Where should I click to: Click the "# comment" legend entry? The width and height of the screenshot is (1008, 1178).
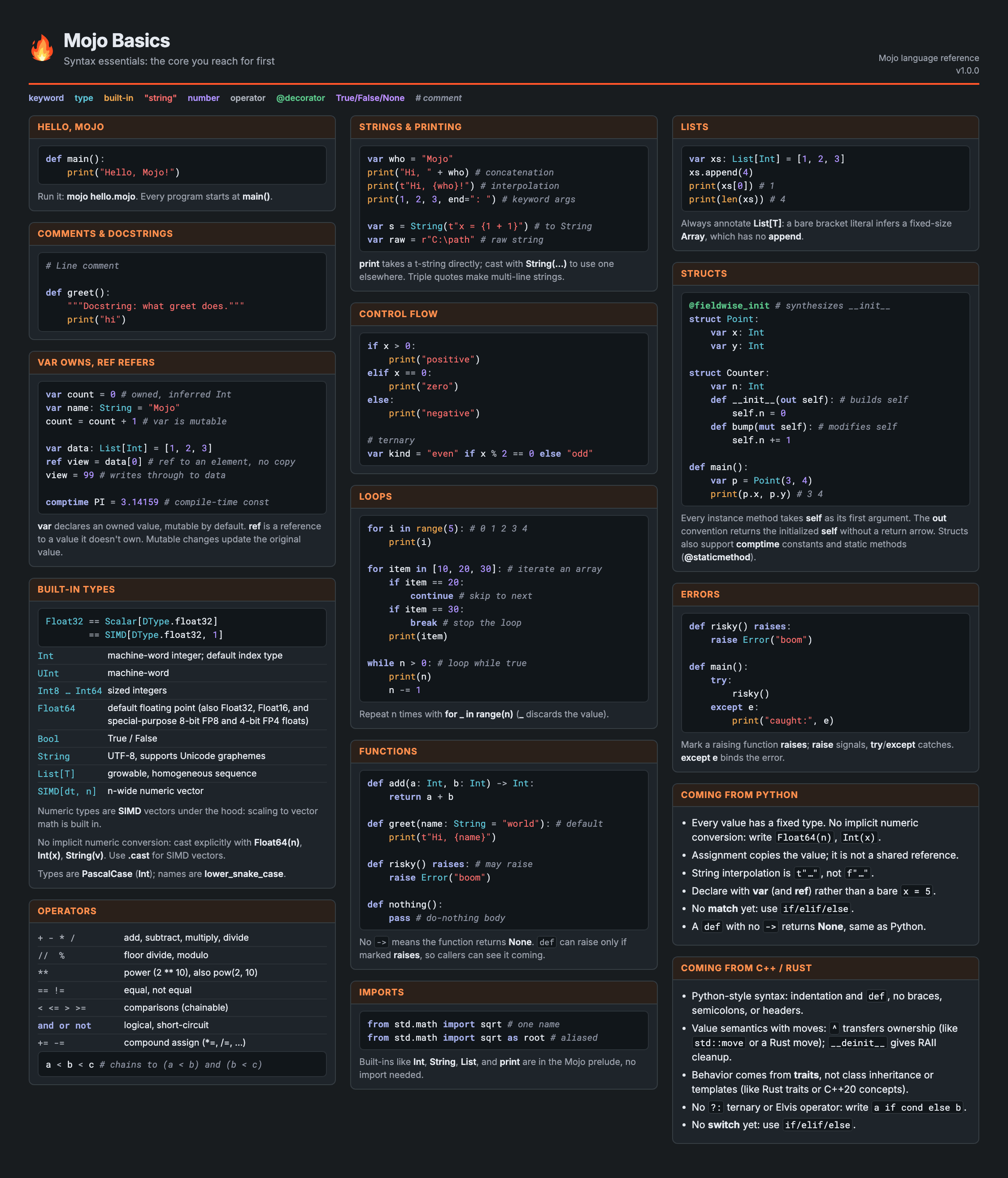(x=438, y=98)
